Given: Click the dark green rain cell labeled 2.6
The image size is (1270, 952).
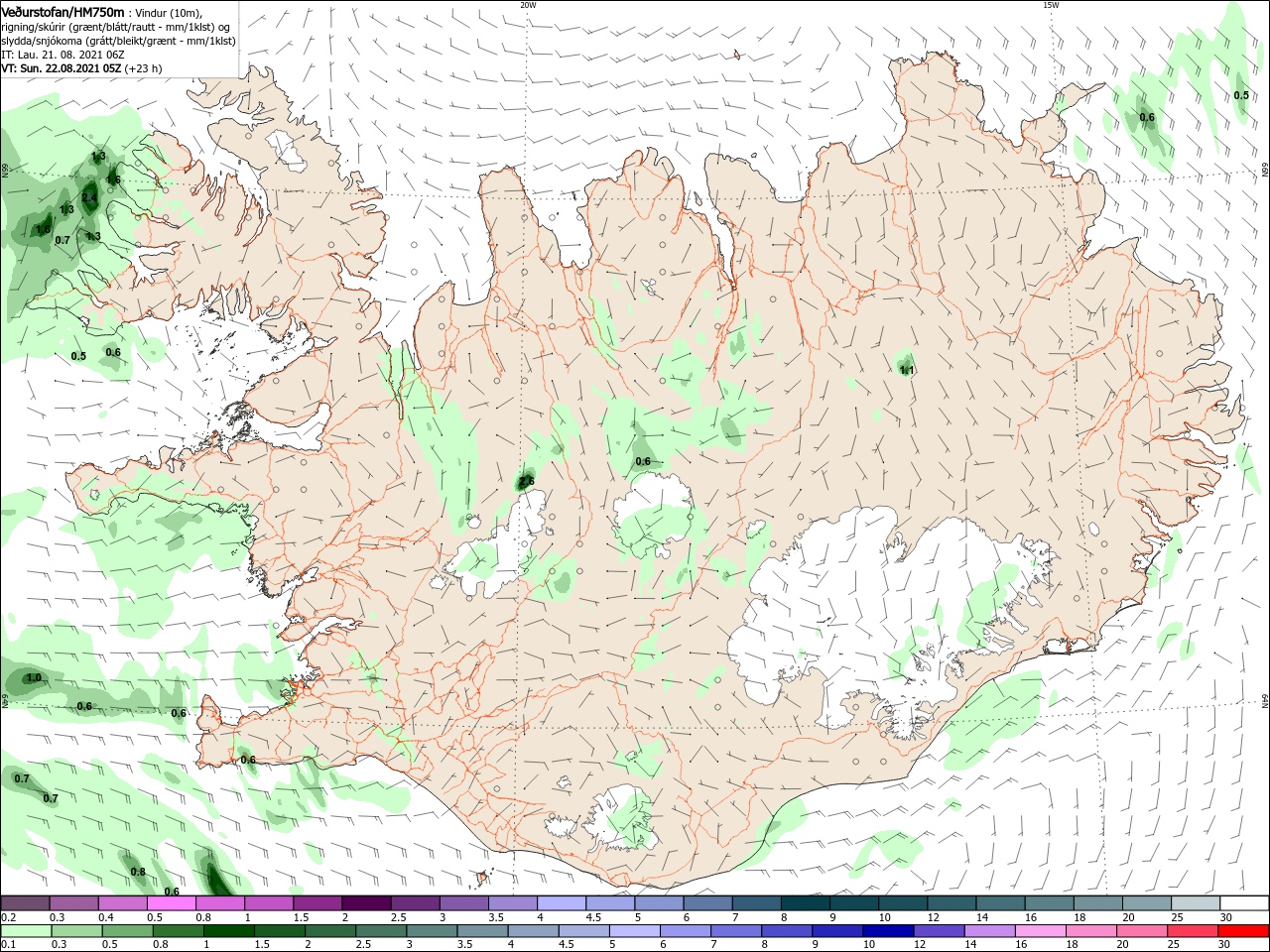Looking at the screenshot, I should tap(524, 481).
